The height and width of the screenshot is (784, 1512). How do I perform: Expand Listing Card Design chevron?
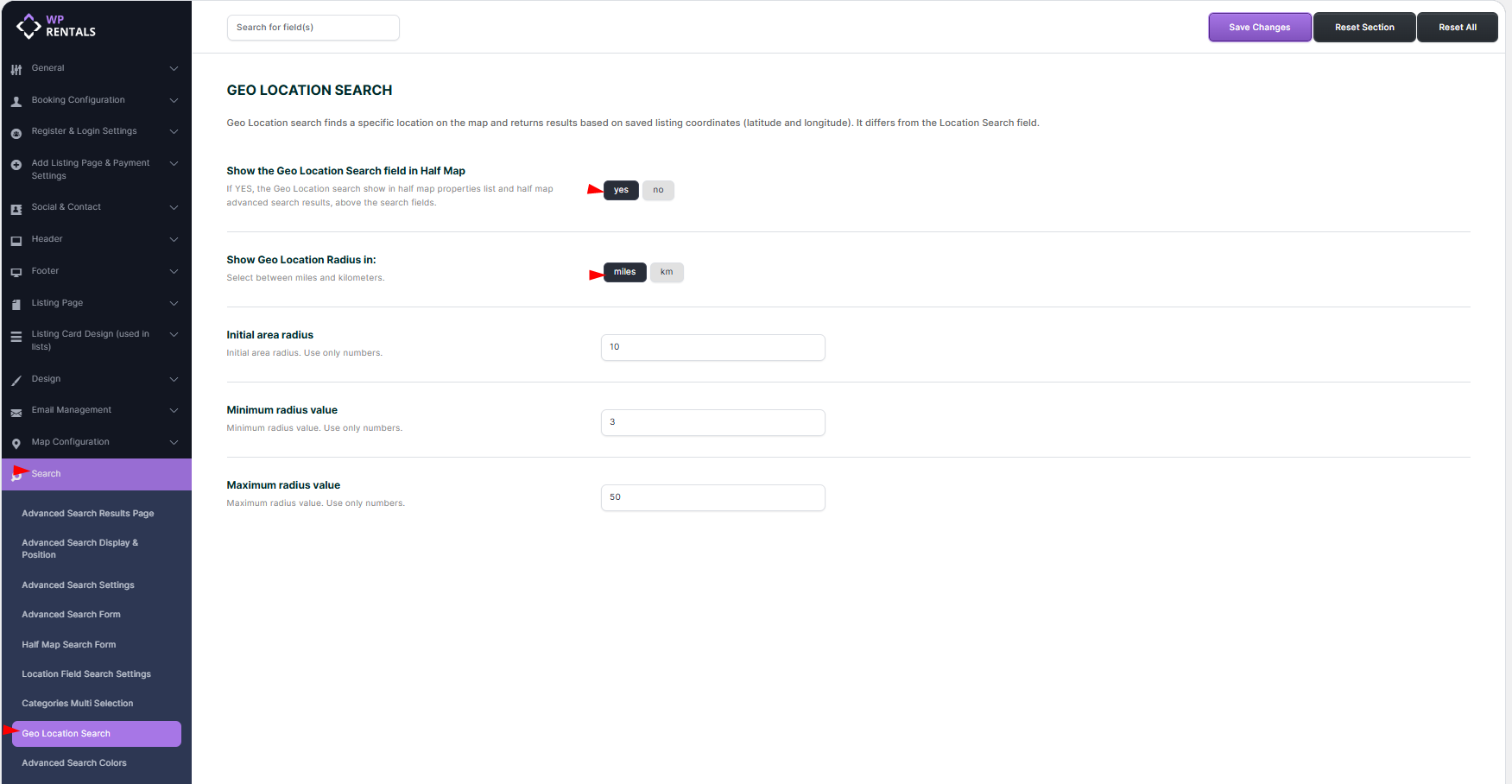click(x=174, y=334)
